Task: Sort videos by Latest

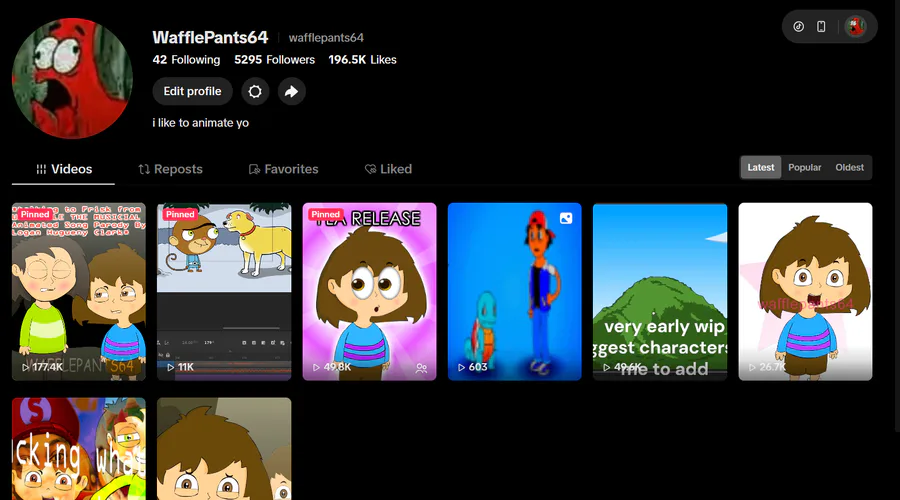Action: tap(761, 168)
